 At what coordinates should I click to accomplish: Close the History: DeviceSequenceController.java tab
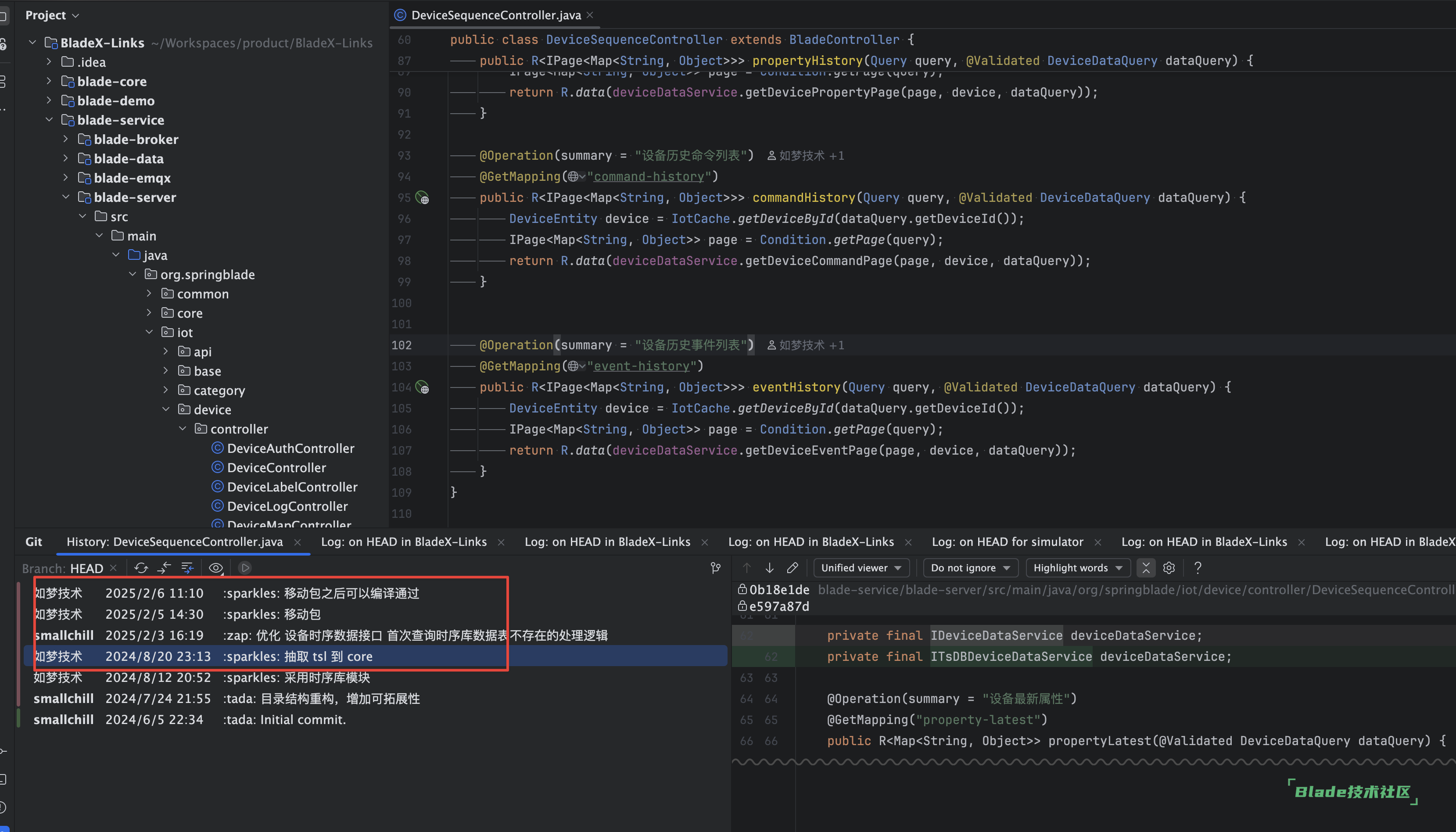pos(297,542)
